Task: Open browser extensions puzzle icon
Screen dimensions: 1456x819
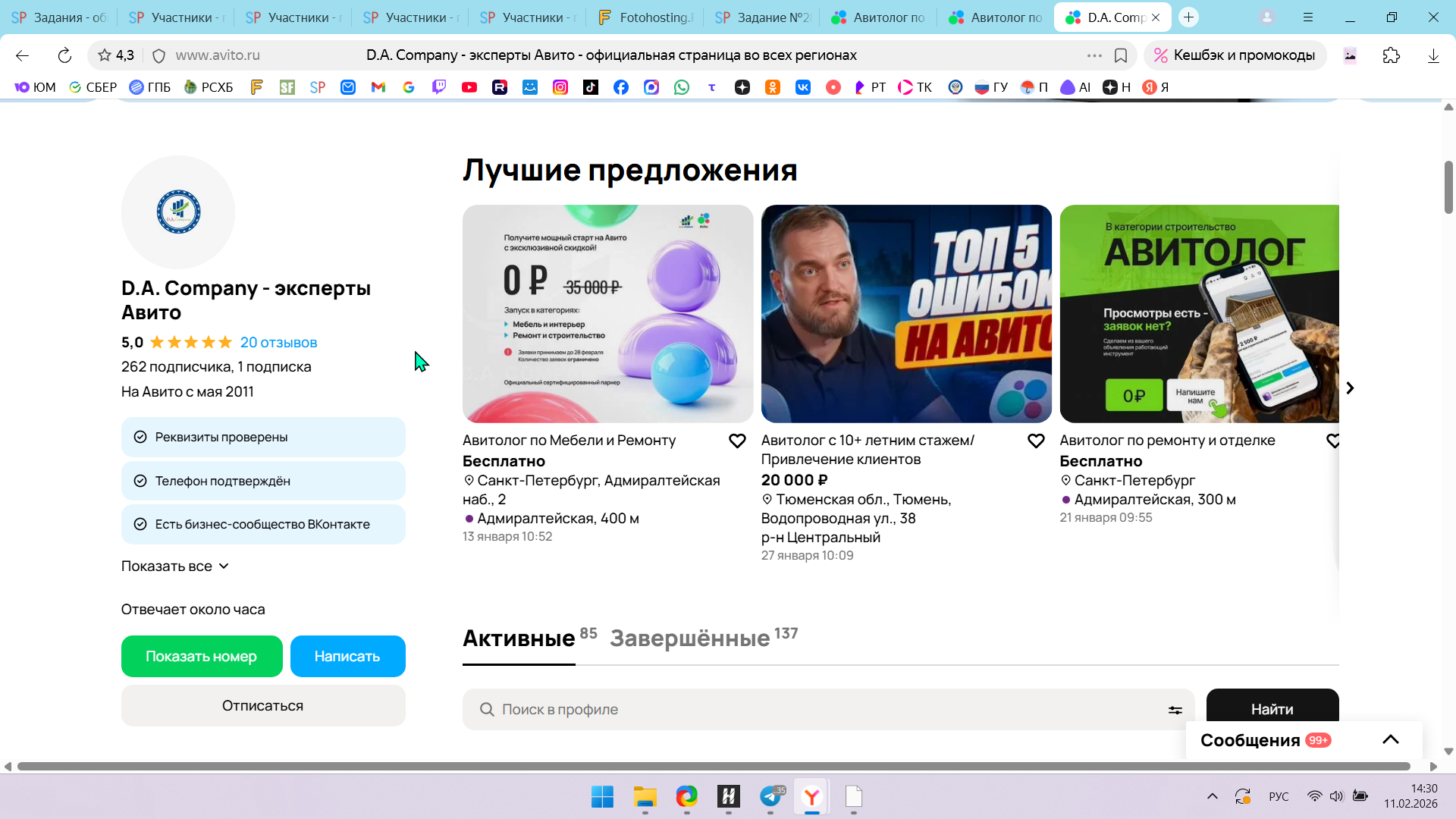Action: point(1391,55)
